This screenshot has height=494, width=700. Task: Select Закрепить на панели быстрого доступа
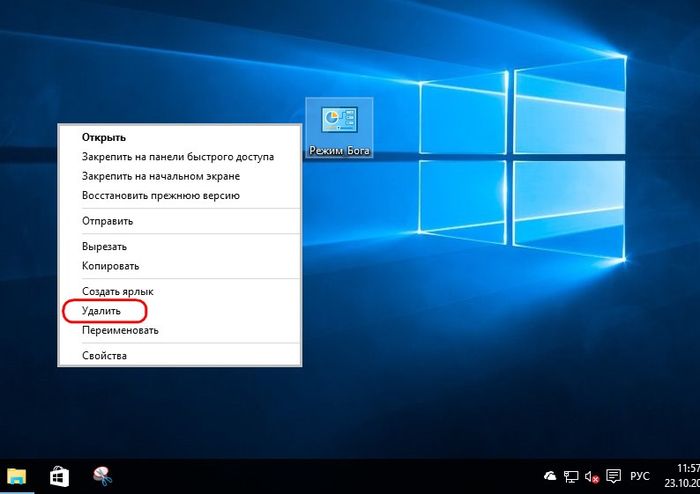tap(177, 156)
